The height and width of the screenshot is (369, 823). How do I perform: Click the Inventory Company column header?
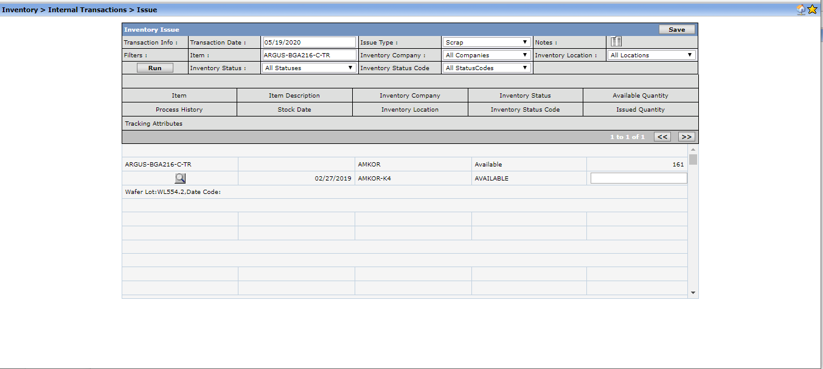pos(409,96)
